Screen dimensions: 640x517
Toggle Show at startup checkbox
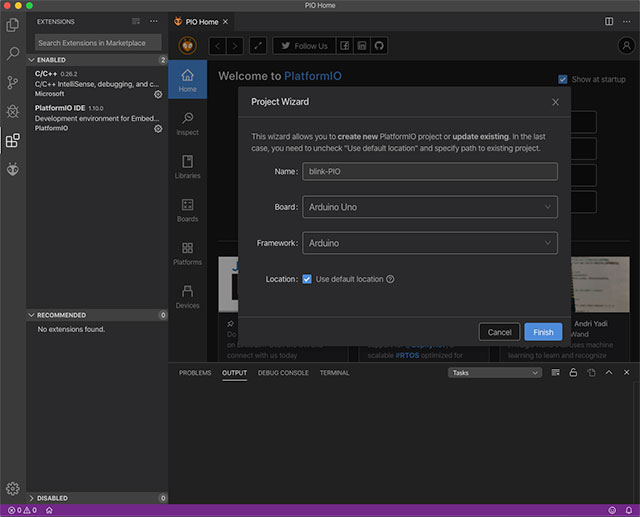pos(563,80)
